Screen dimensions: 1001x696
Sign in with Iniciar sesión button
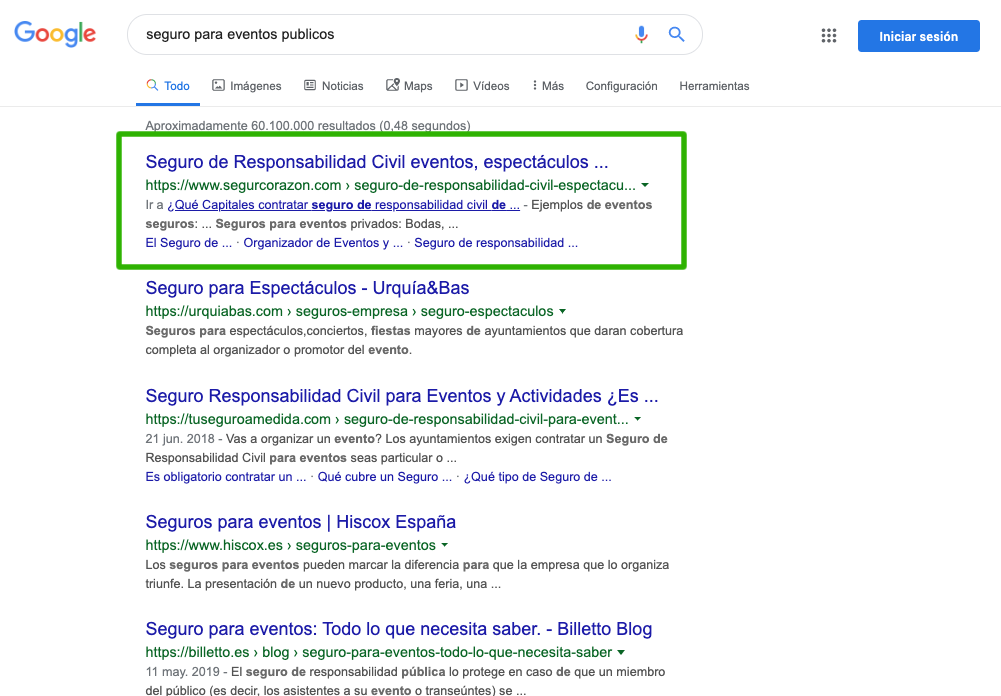(919, 36)
